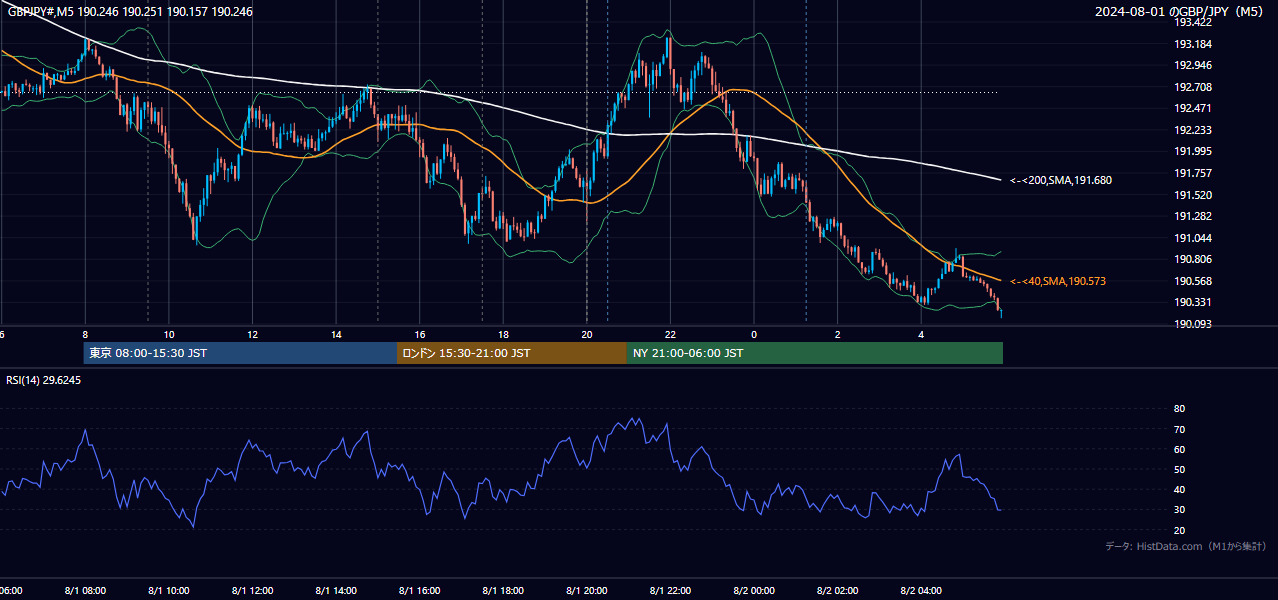1278x600 pixels.
Task: Click the 8/1 10:00 time axis label
Action: click(x=168, y=591)
